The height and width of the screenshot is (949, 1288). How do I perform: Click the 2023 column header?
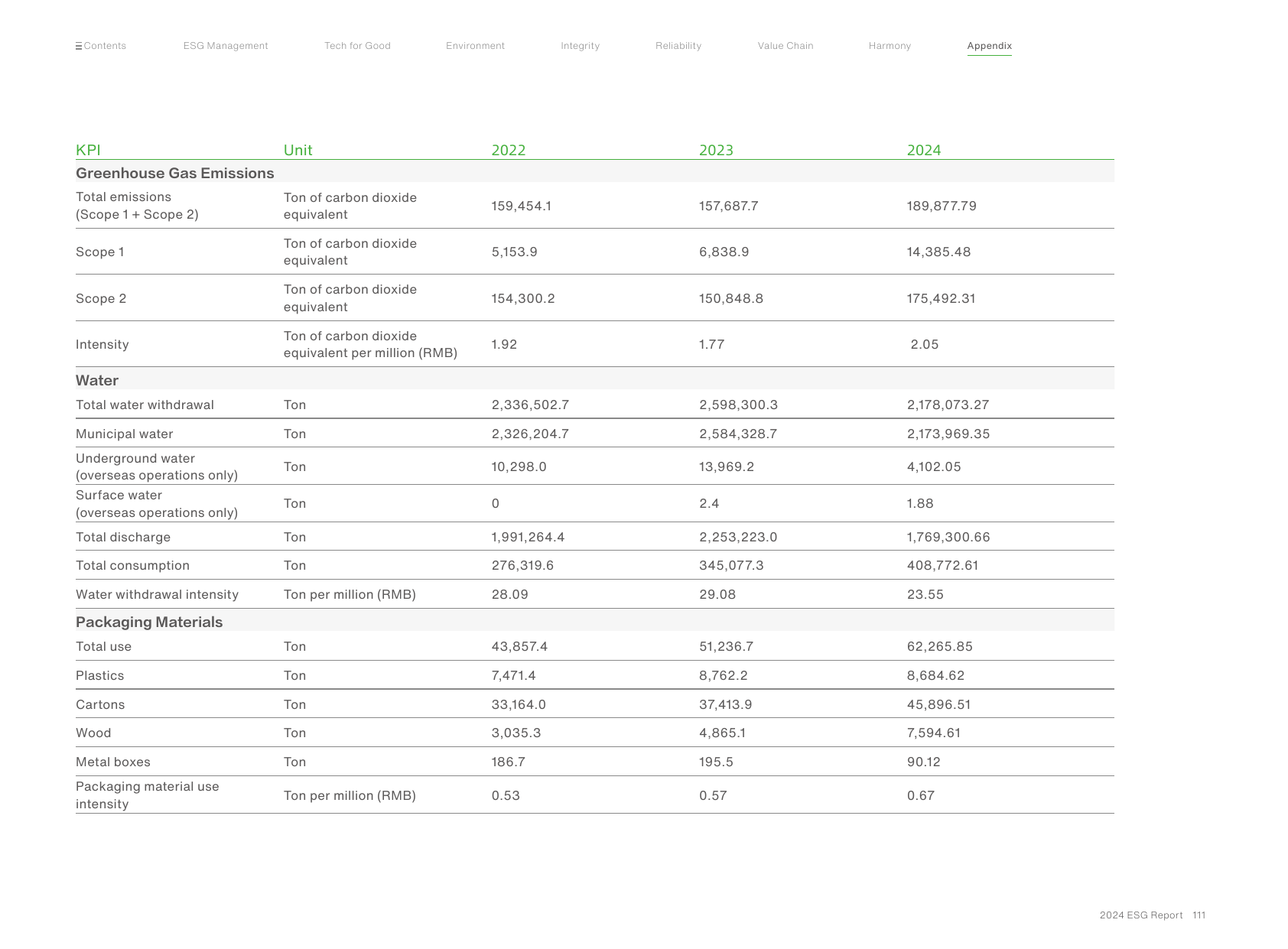[x=716, y=150]
